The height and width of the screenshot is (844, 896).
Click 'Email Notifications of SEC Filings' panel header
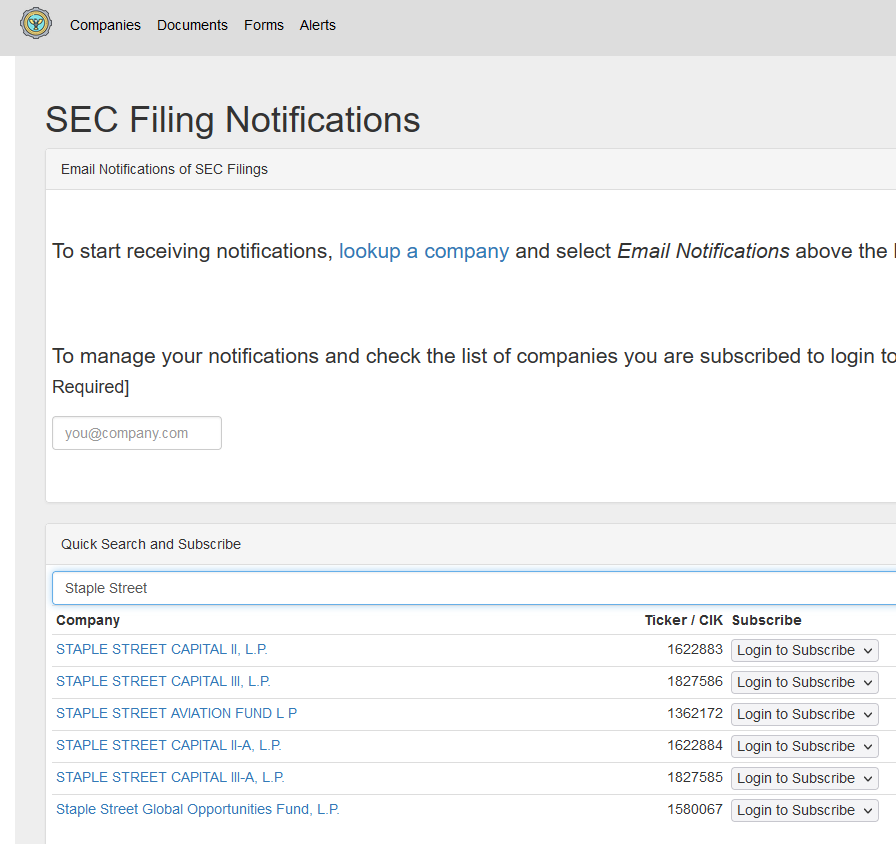164,169
